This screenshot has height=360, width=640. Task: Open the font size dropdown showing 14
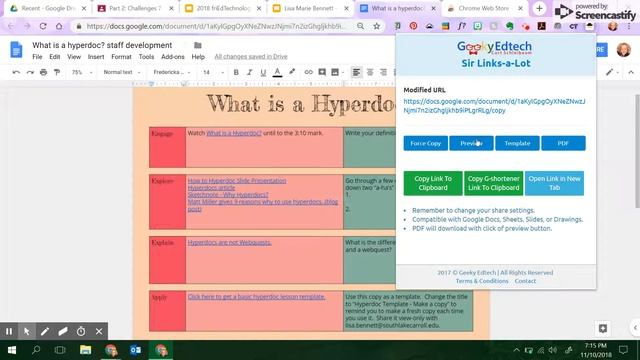coord(213,72)
